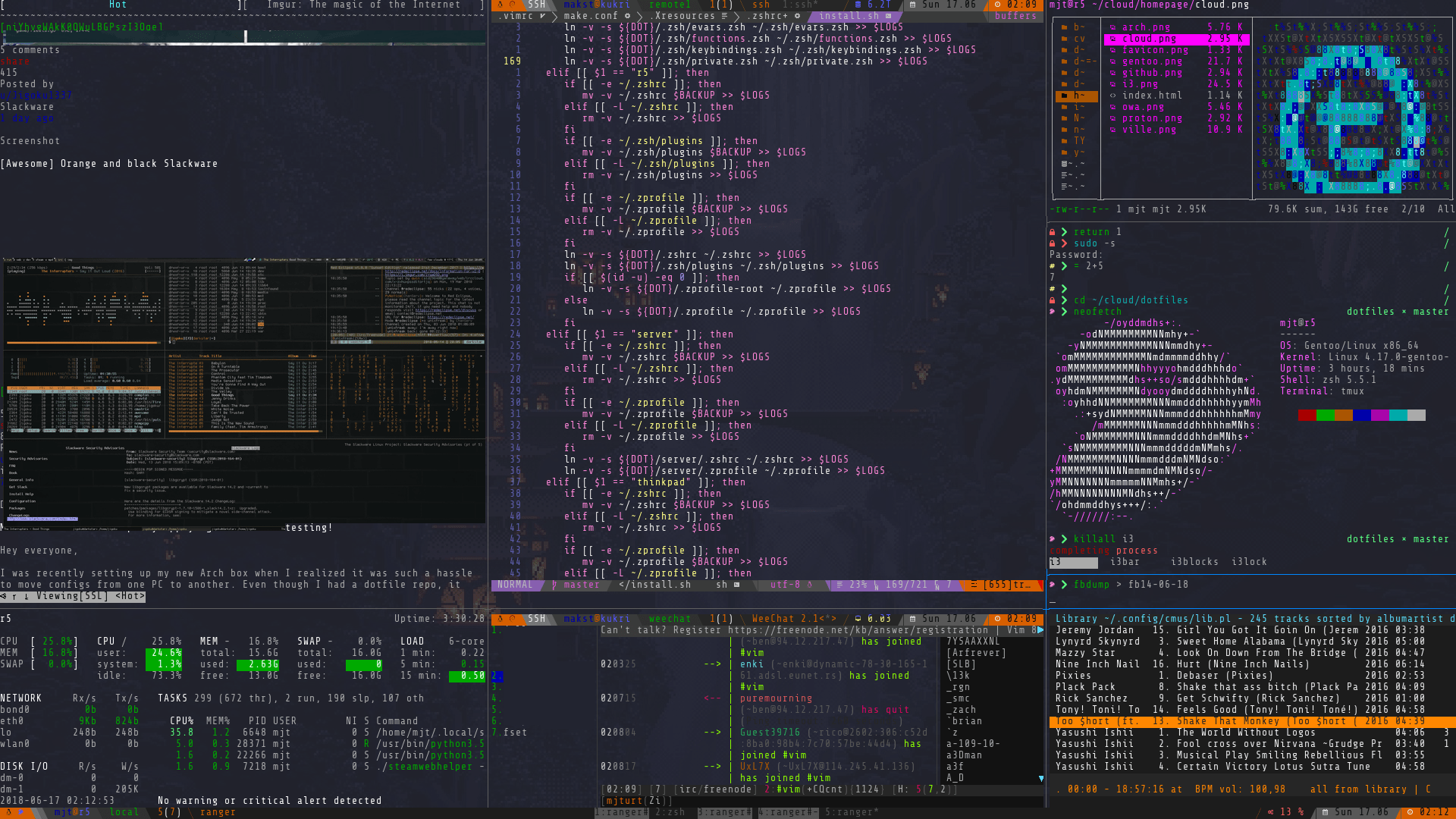Click the gear icon beside make.conf buffer
Image resolution: width=1456 pixels, height=819 pixels.
click(x=627, y=16)
